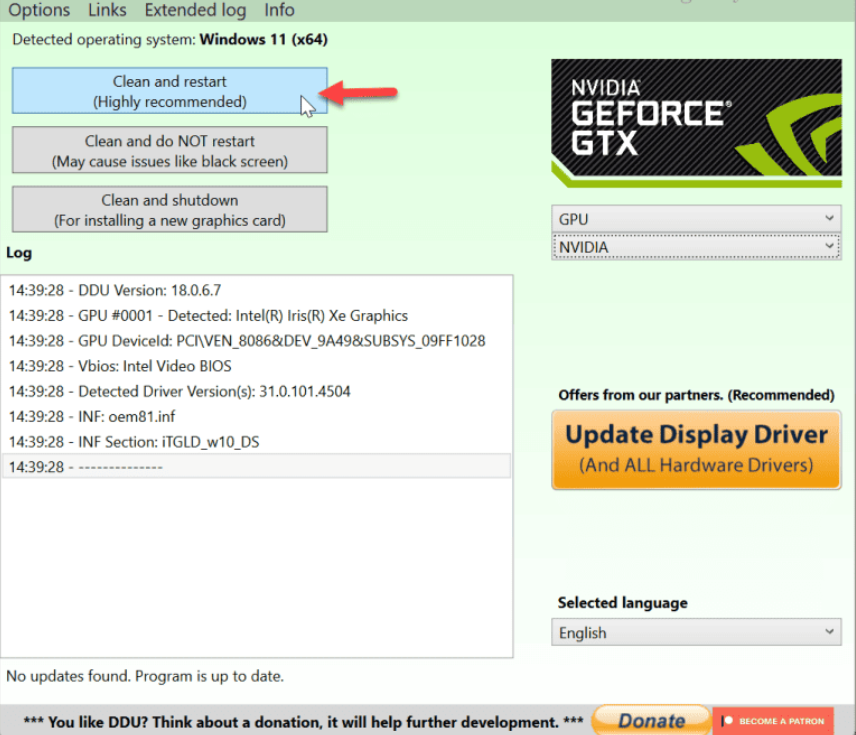Select the Vbios: Intel Video BIOS log line
The image size is (856, 735).
coord(120,366)
